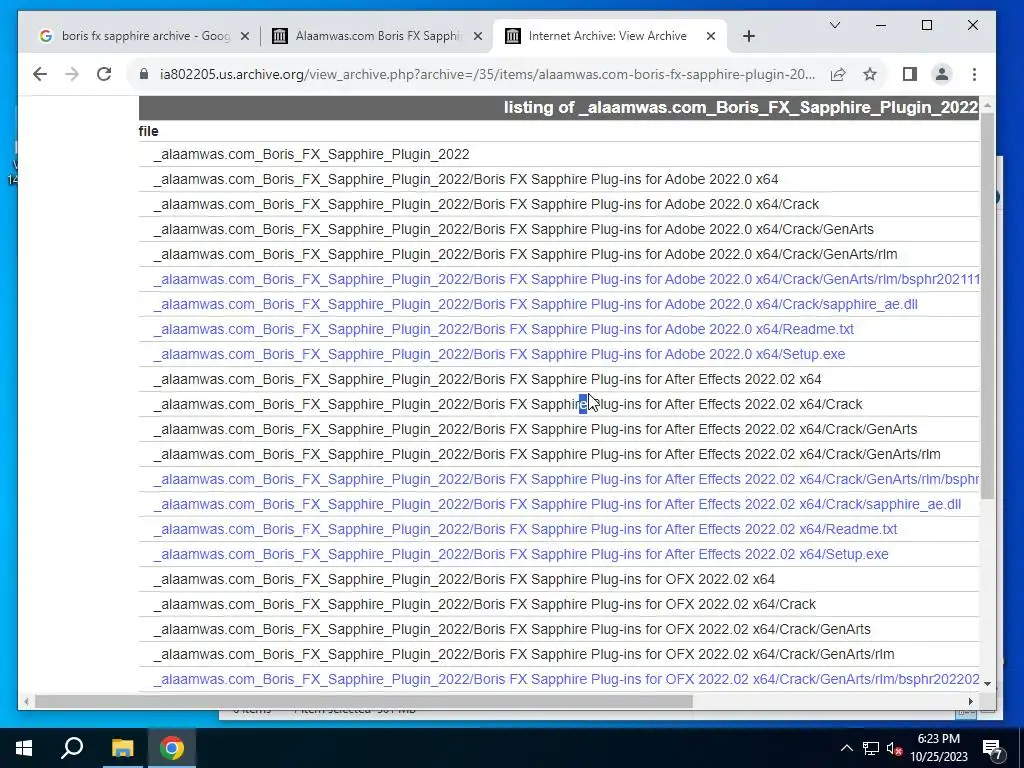The image size is (1024, 768).
Task: Open Adobe 2022.0 x64 Crack/sapphire_ae.dll link
Action: coord(536,304)
